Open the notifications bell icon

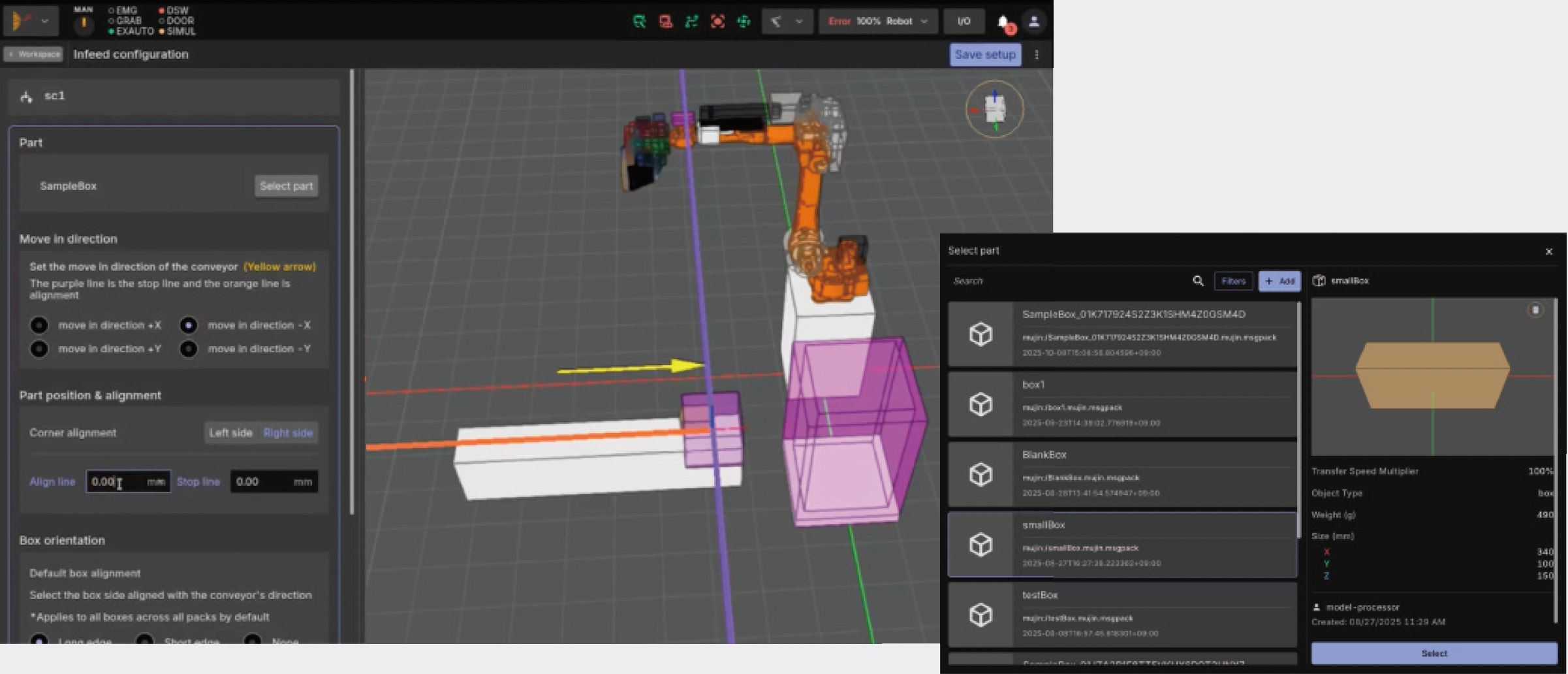(x=1003, y=22)
